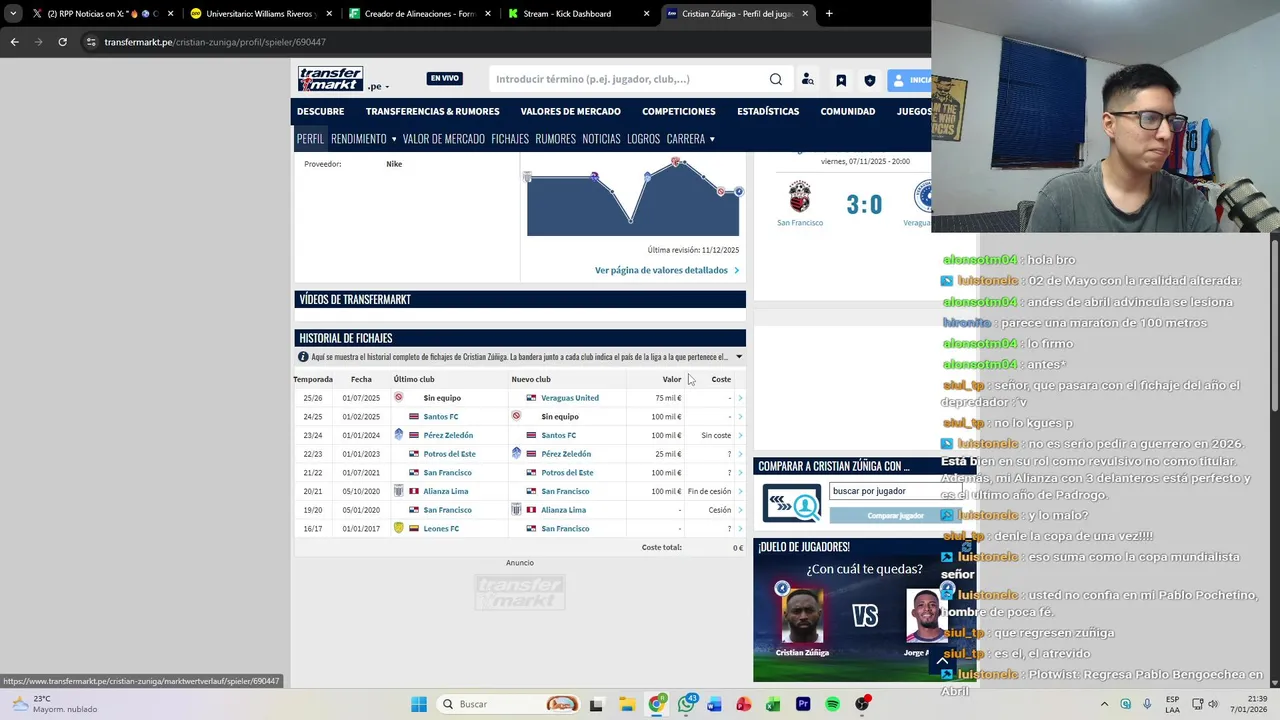Click info icon in Historial de Fichajes
Screen dimensions: 1280x720
tap(303, 357)
